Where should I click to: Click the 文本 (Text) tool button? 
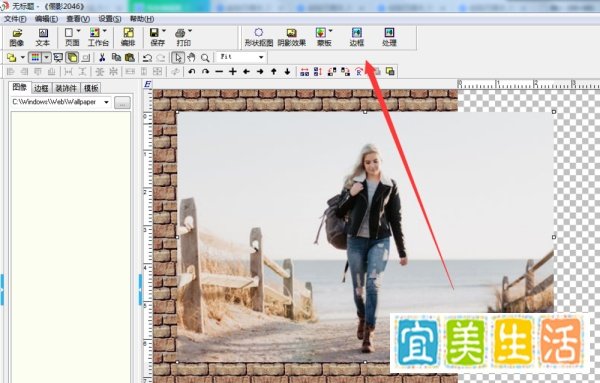click(x=42, y=37)
